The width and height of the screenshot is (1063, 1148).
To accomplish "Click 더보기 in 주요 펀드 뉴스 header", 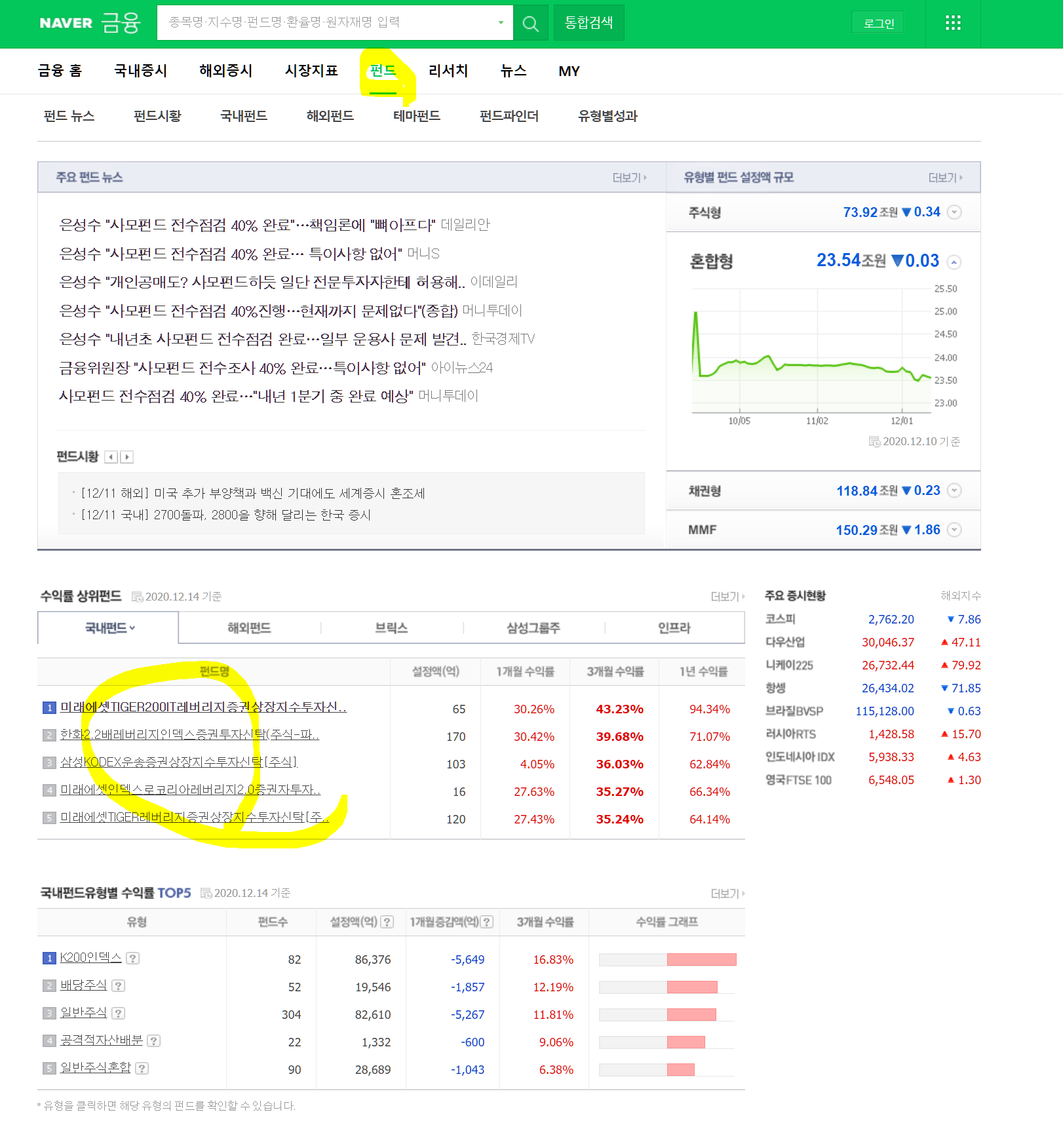I will coord(630,178).
